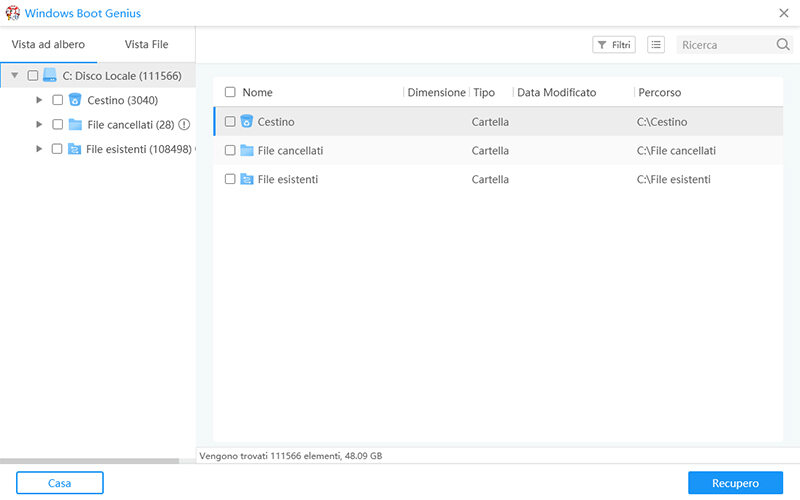Check the select-all box beside Nome header
Image resolution: width=800 pixels, height=500 pixels.
(x=230, y=92)
